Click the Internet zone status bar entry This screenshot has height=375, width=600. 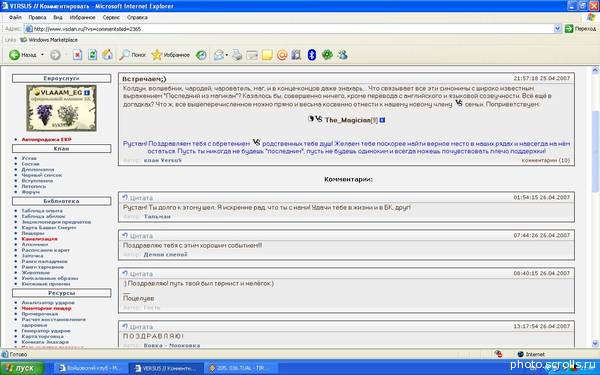531,354
